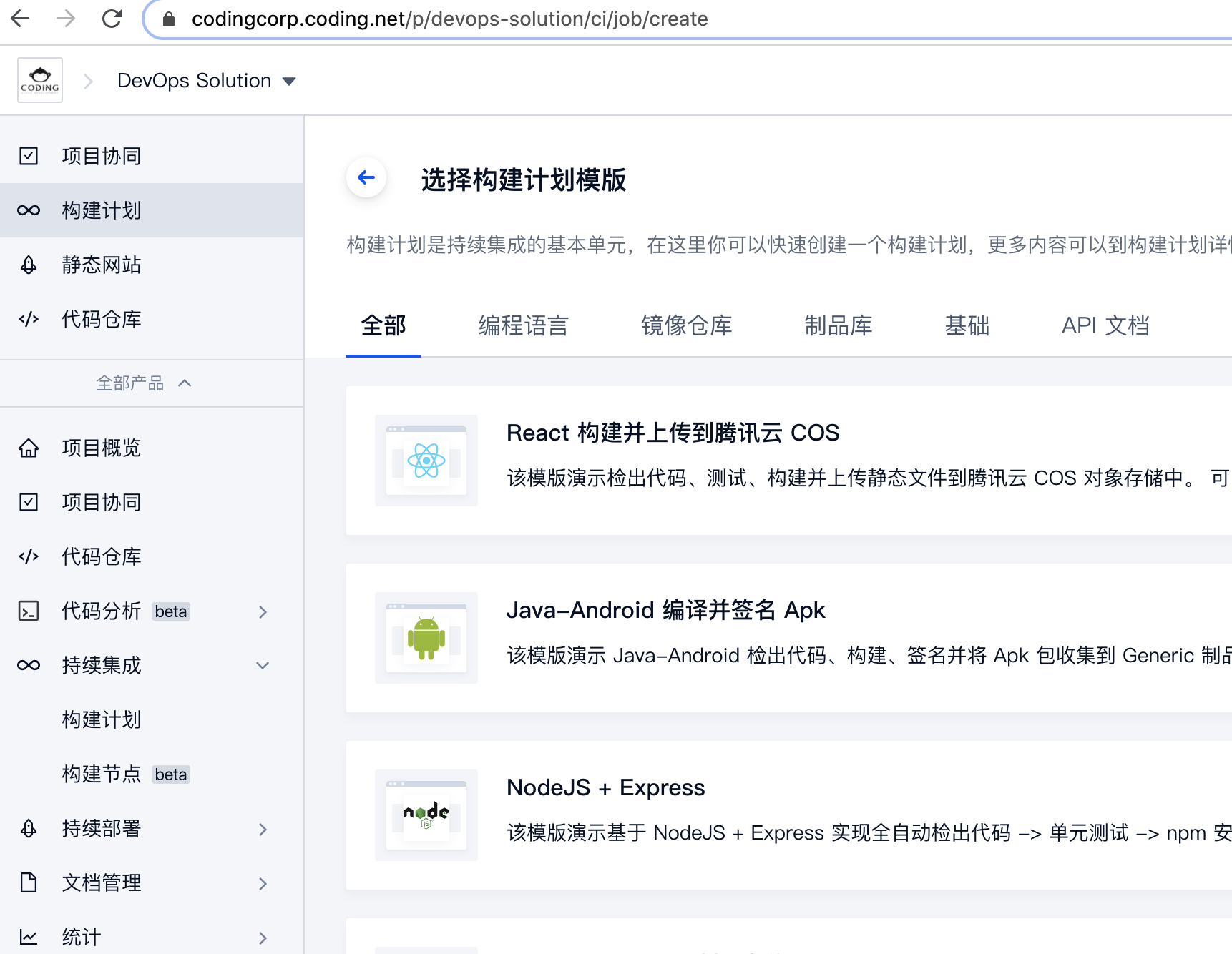Go back with the browser back arrow

(x=21, y=19)
